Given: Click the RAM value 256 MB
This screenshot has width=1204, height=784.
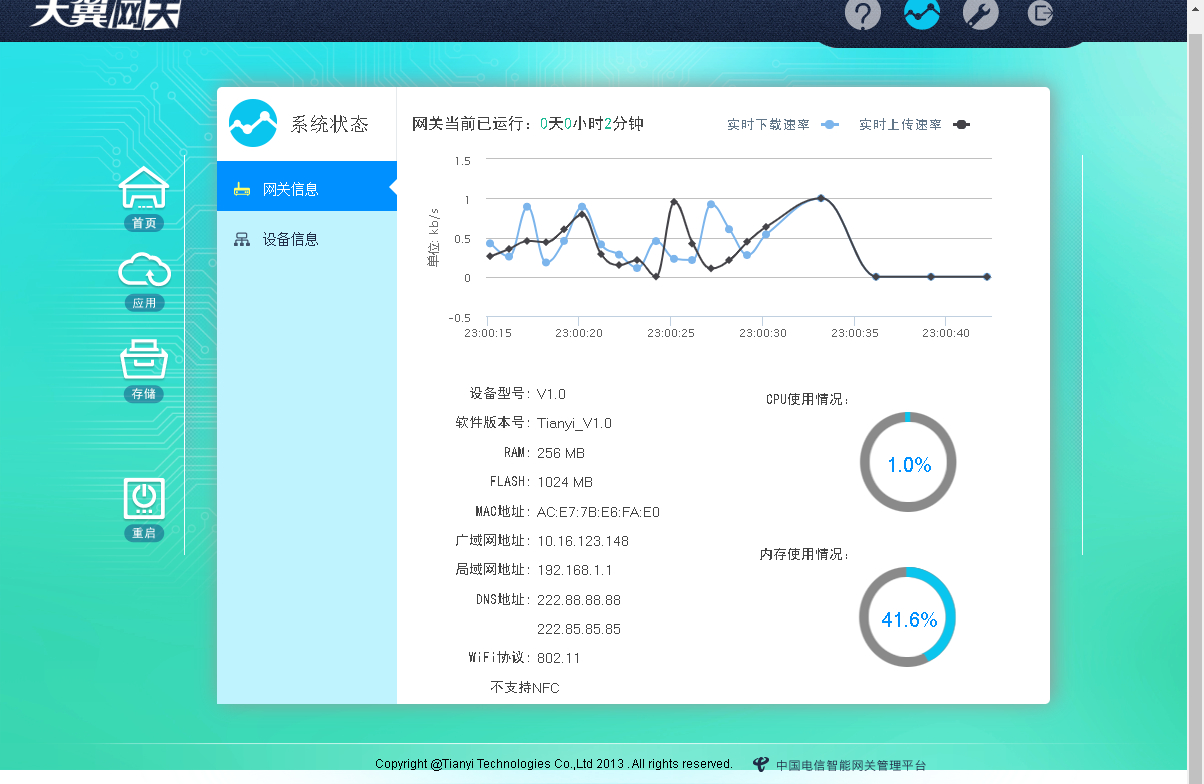Looking at the screenshot, I should pos(561,453).
